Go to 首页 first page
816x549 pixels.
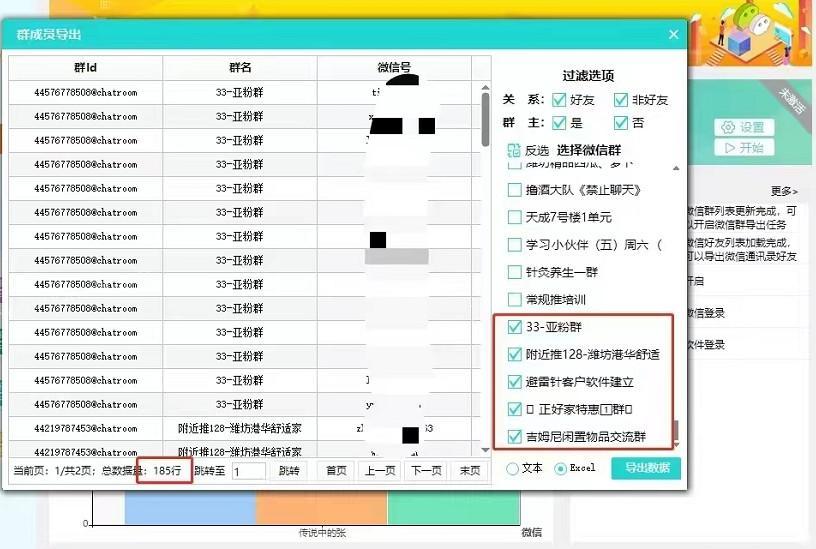(x=336, y=471)
